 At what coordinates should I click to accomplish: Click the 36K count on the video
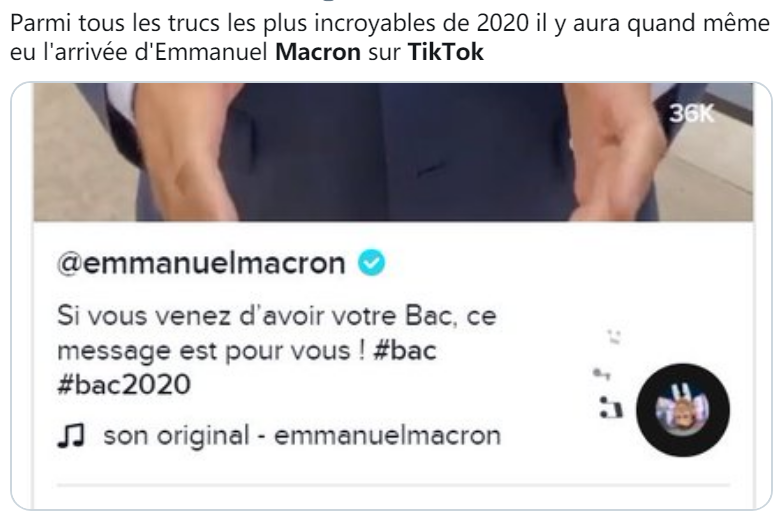tap(691, 114)
